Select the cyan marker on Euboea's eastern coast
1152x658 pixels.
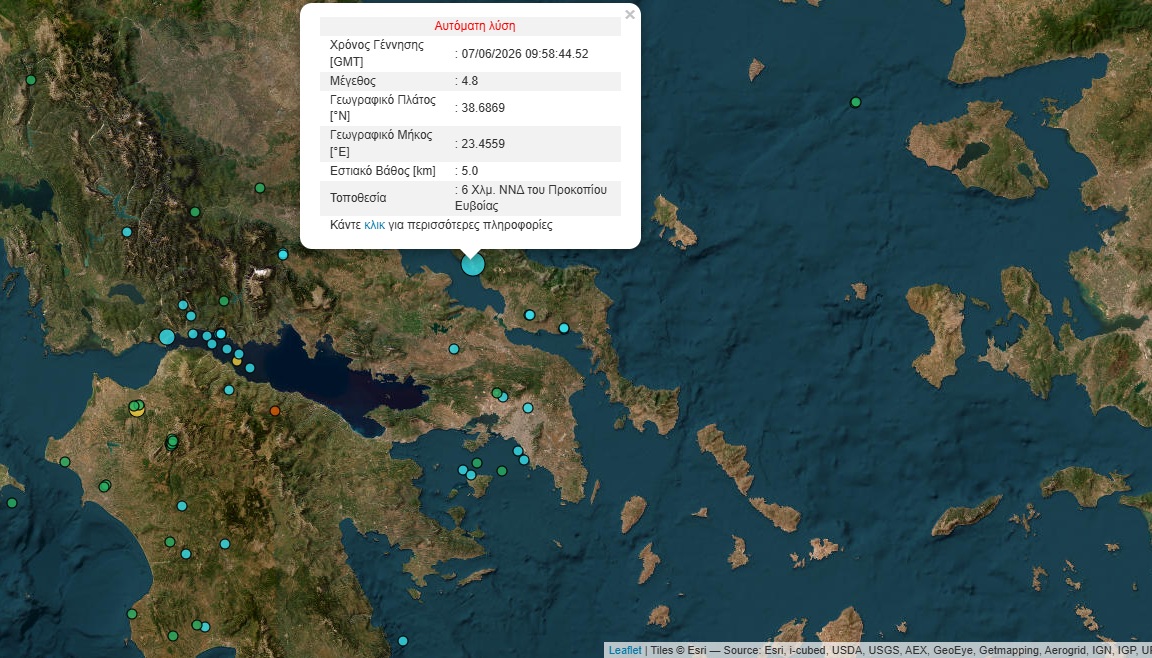pyautogui.click(x=564, y=328)
